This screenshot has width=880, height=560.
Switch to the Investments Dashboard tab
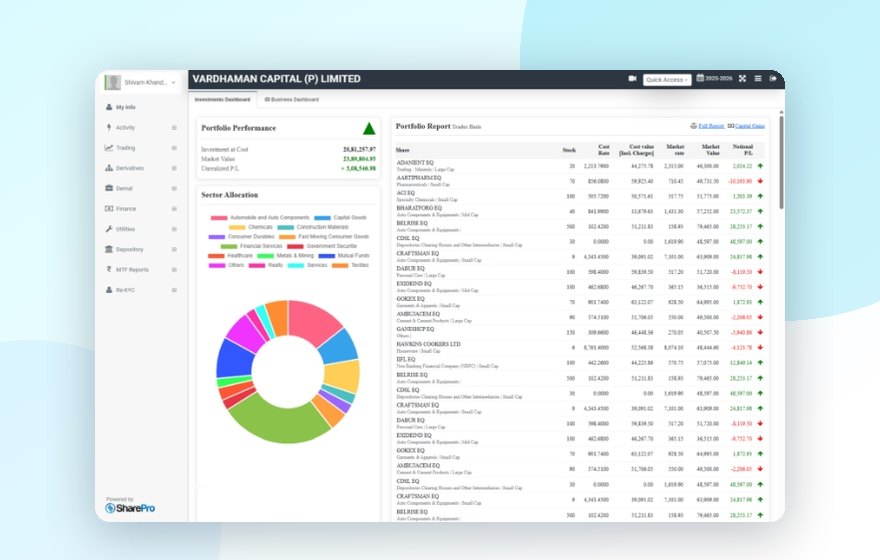pos(222,99)
